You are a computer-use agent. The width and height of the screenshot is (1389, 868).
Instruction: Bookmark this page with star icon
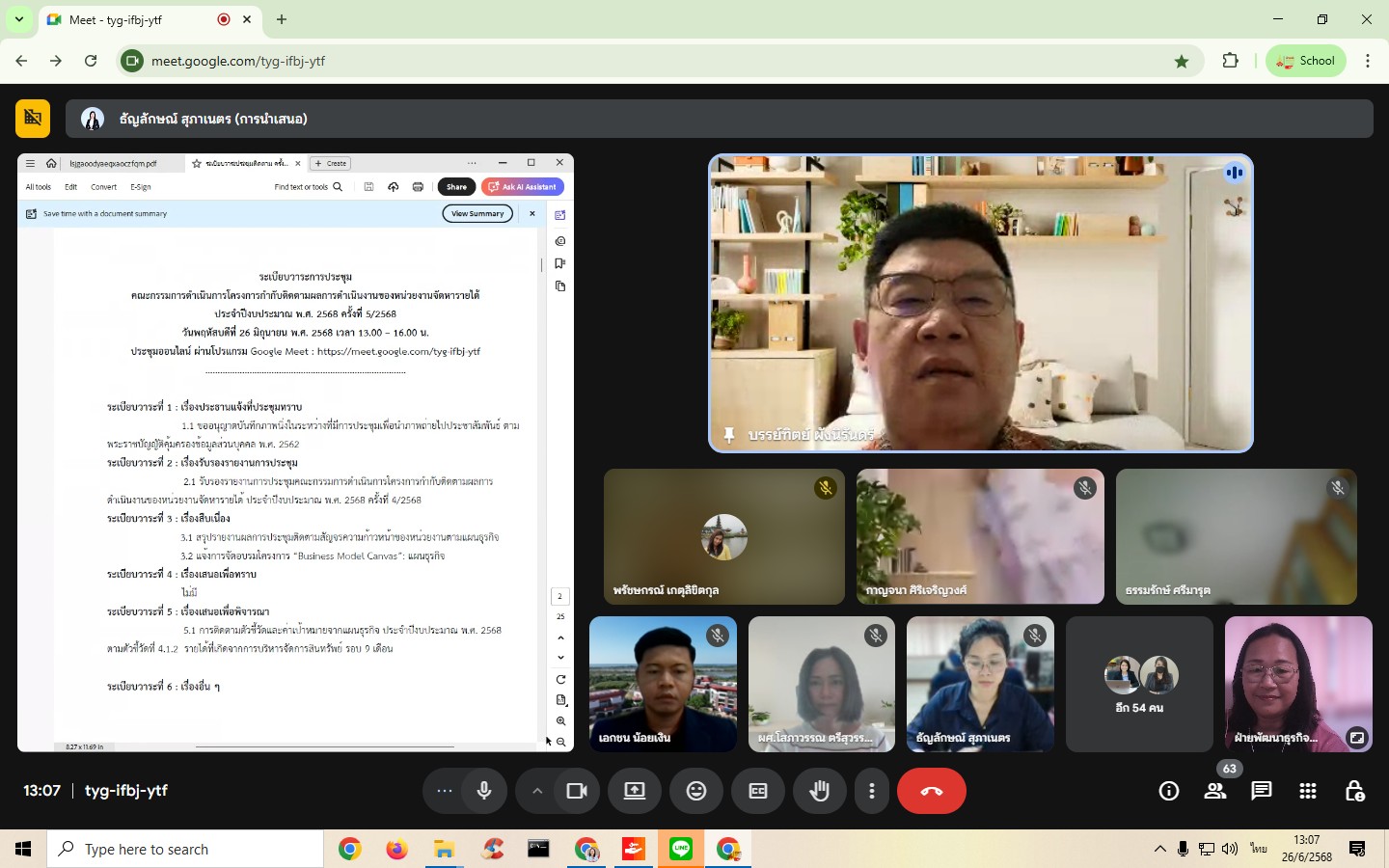1182,61
